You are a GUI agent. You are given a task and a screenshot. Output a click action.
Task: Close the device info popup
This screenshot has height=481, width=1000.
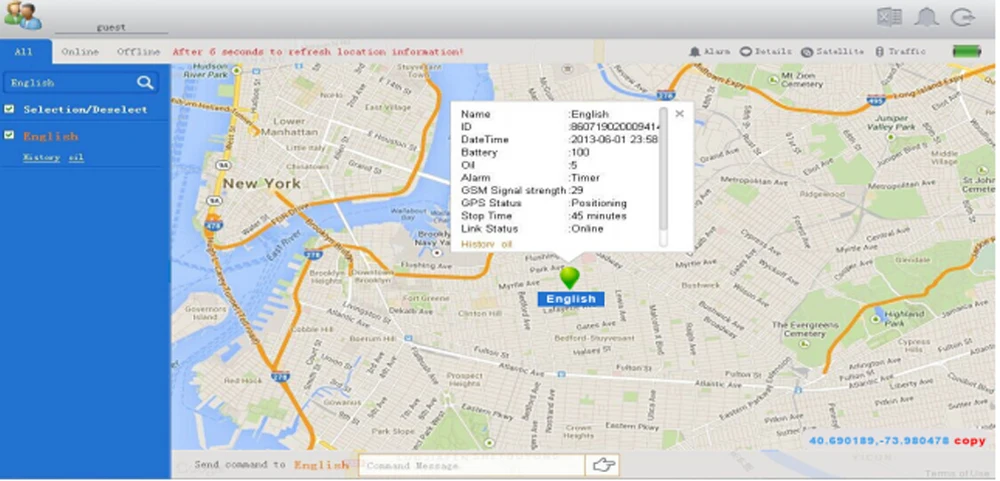pyautogui.click(x=679, y=114)
